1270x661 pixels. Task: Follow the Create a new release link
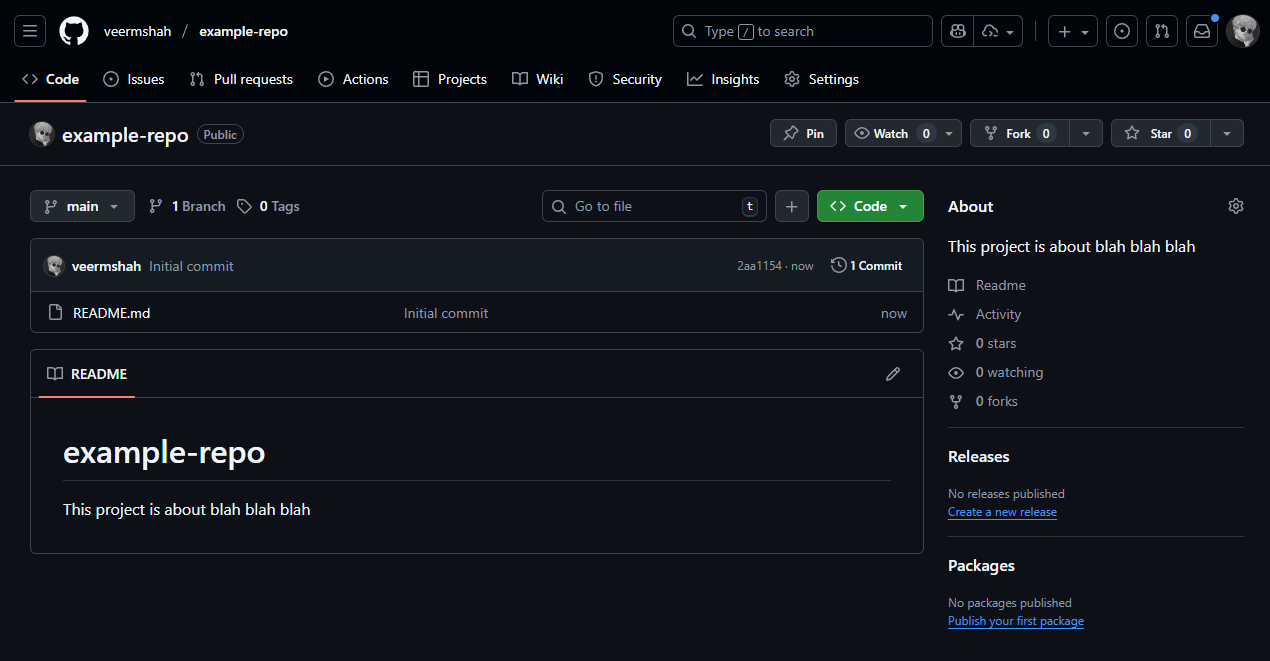click(x=1002, y=512)
